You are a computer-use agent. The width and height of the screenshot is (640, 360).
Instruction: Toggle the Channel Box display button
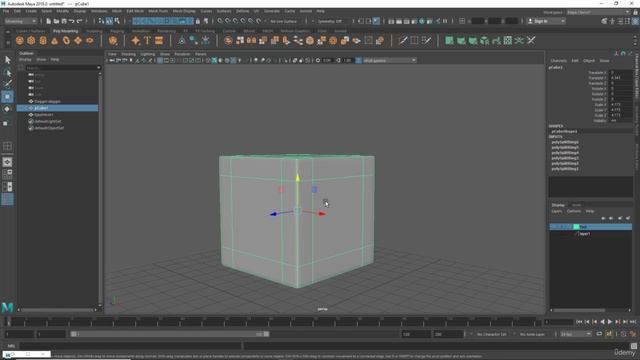coord(635,21)
